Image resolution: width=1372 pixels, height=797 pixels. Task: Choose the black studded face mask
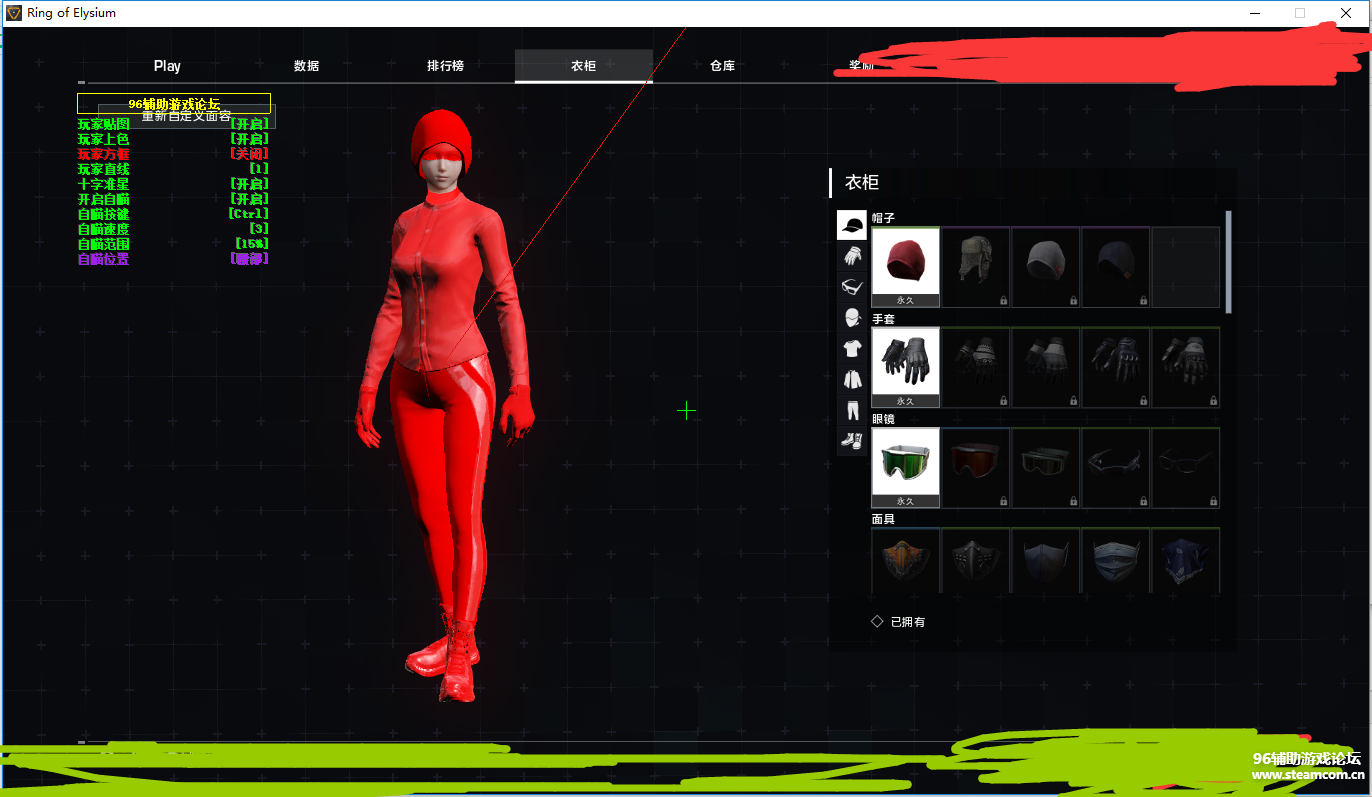click(x=976, y=561)
